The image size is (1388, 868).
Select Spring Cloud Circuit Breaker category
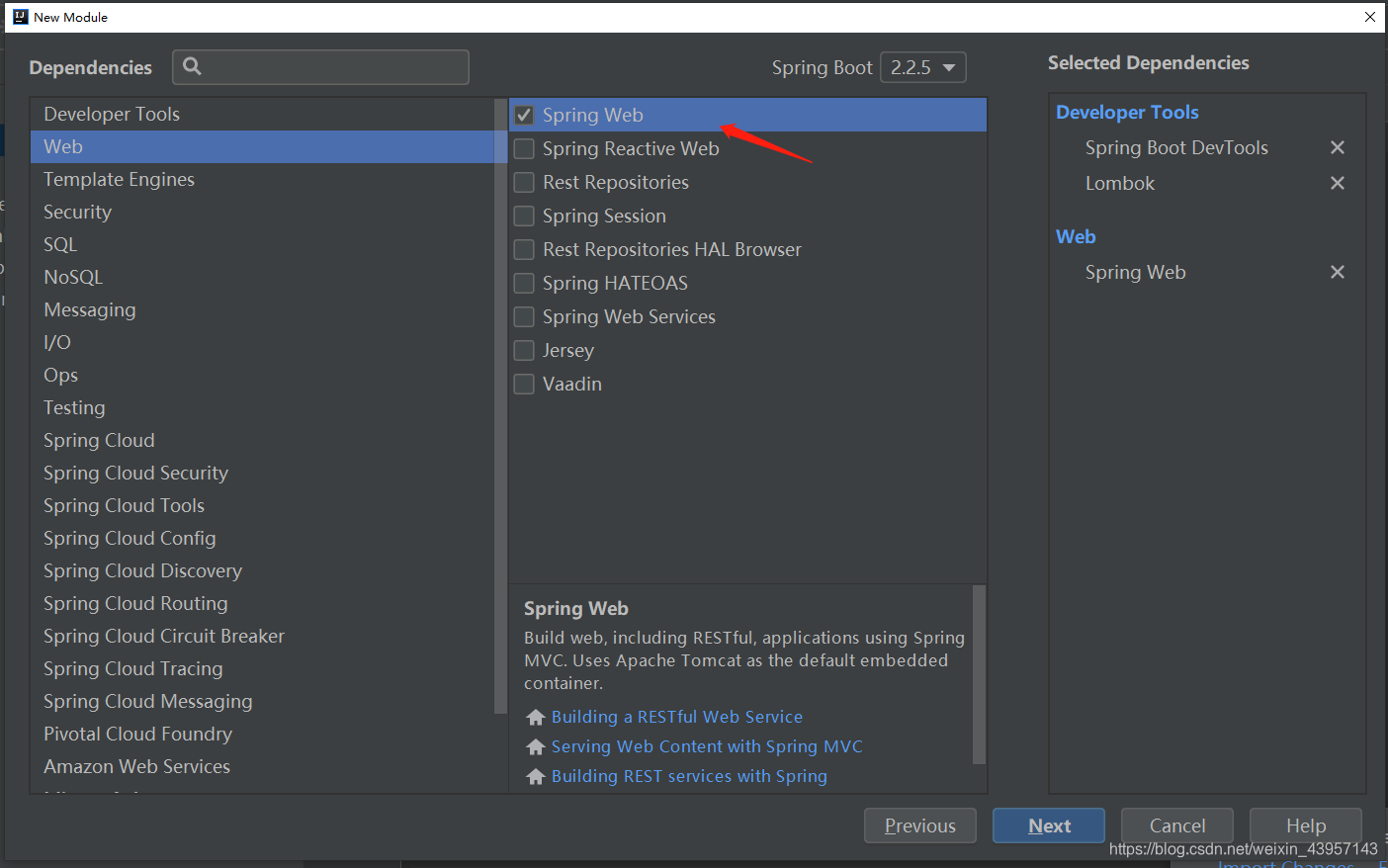coord(262,636)
